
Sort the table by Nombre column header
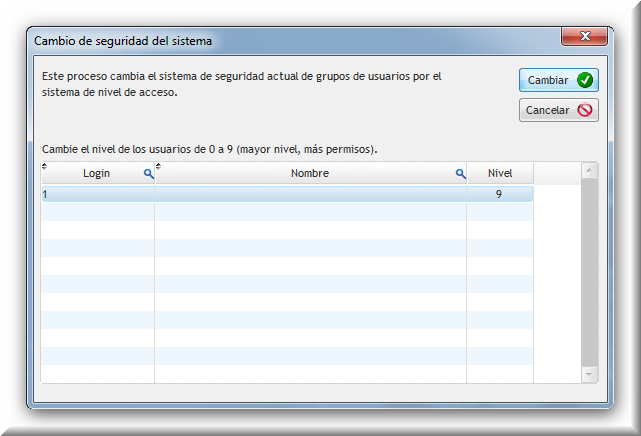click(x=309, y=174)
